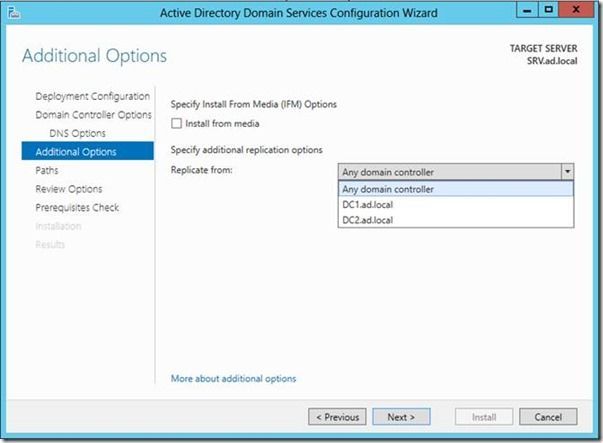Go to Deployment Configuration step

coord(93,96)
